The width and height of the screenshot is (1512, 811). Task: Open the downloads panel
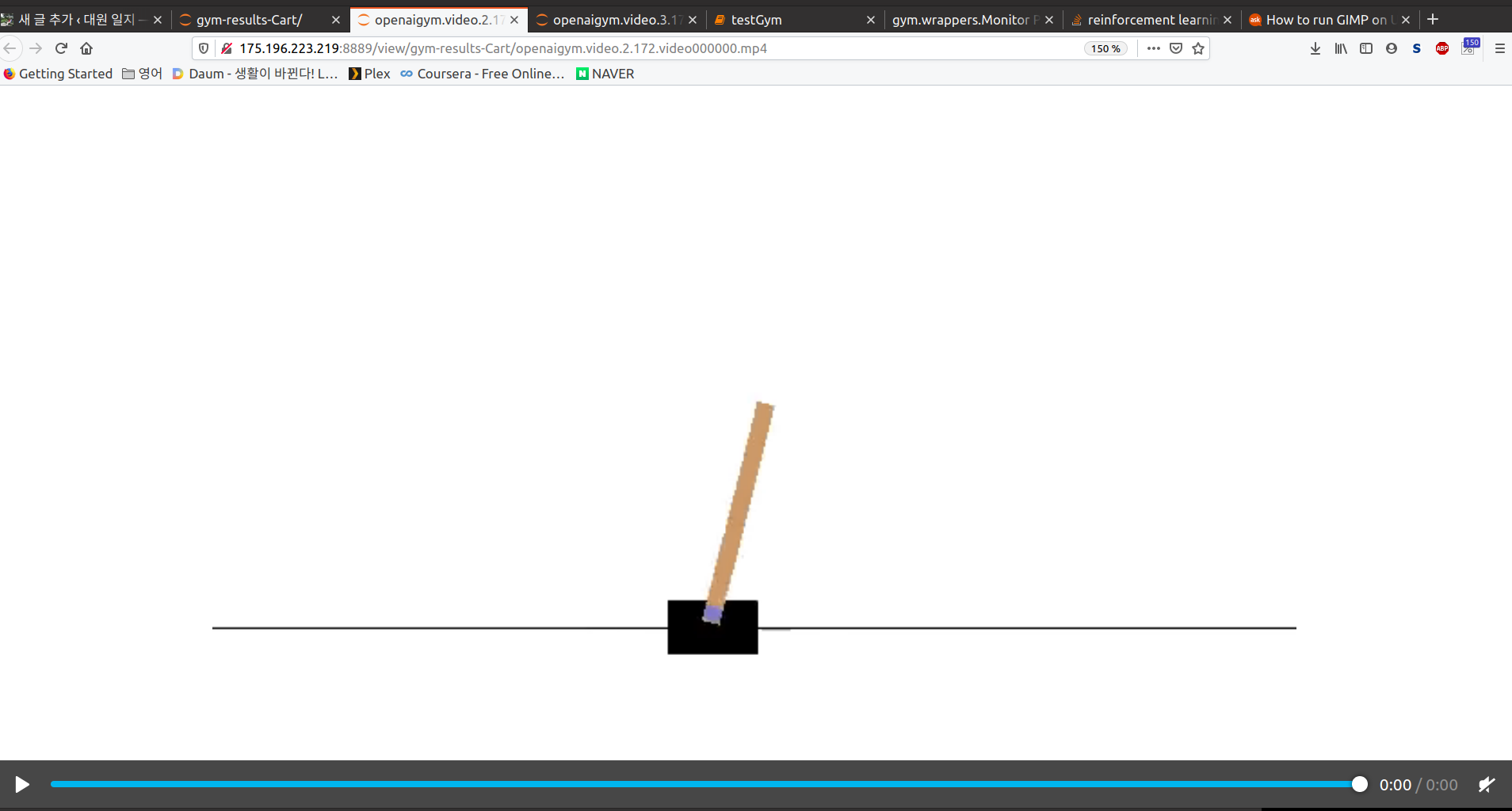point(1315,48)
